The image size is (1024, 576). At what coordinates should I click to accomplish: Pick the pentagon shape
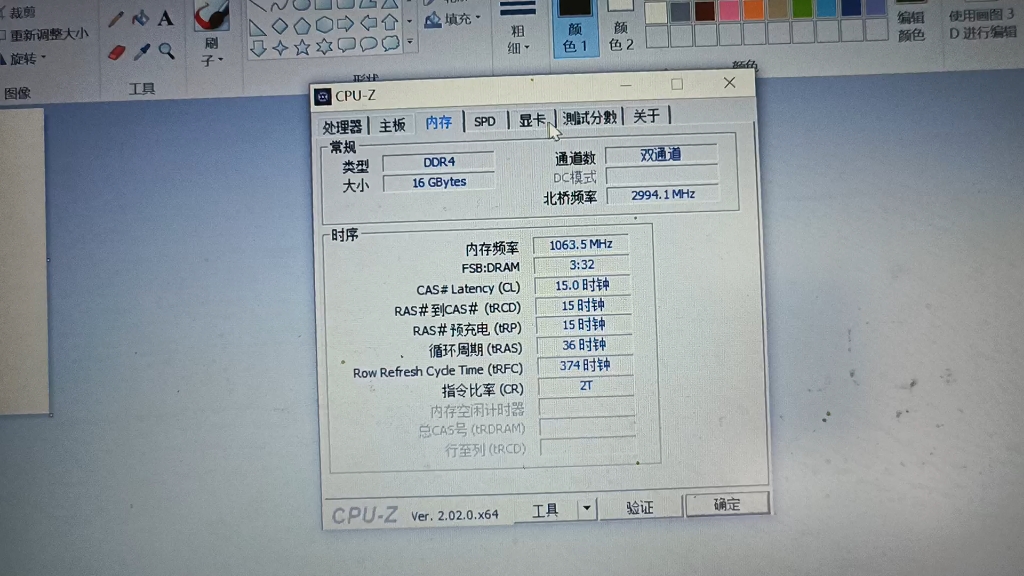coord(302,25)
